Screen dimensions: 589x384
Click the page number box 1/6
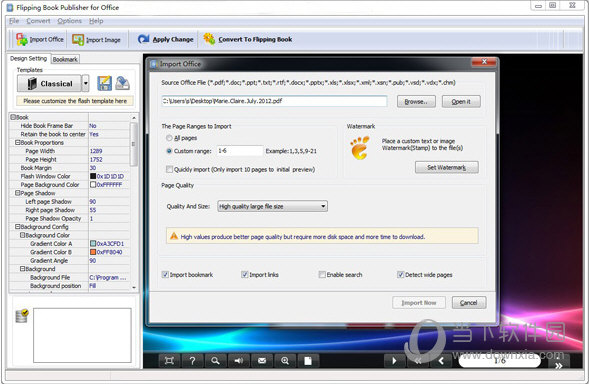pos(500,361)
